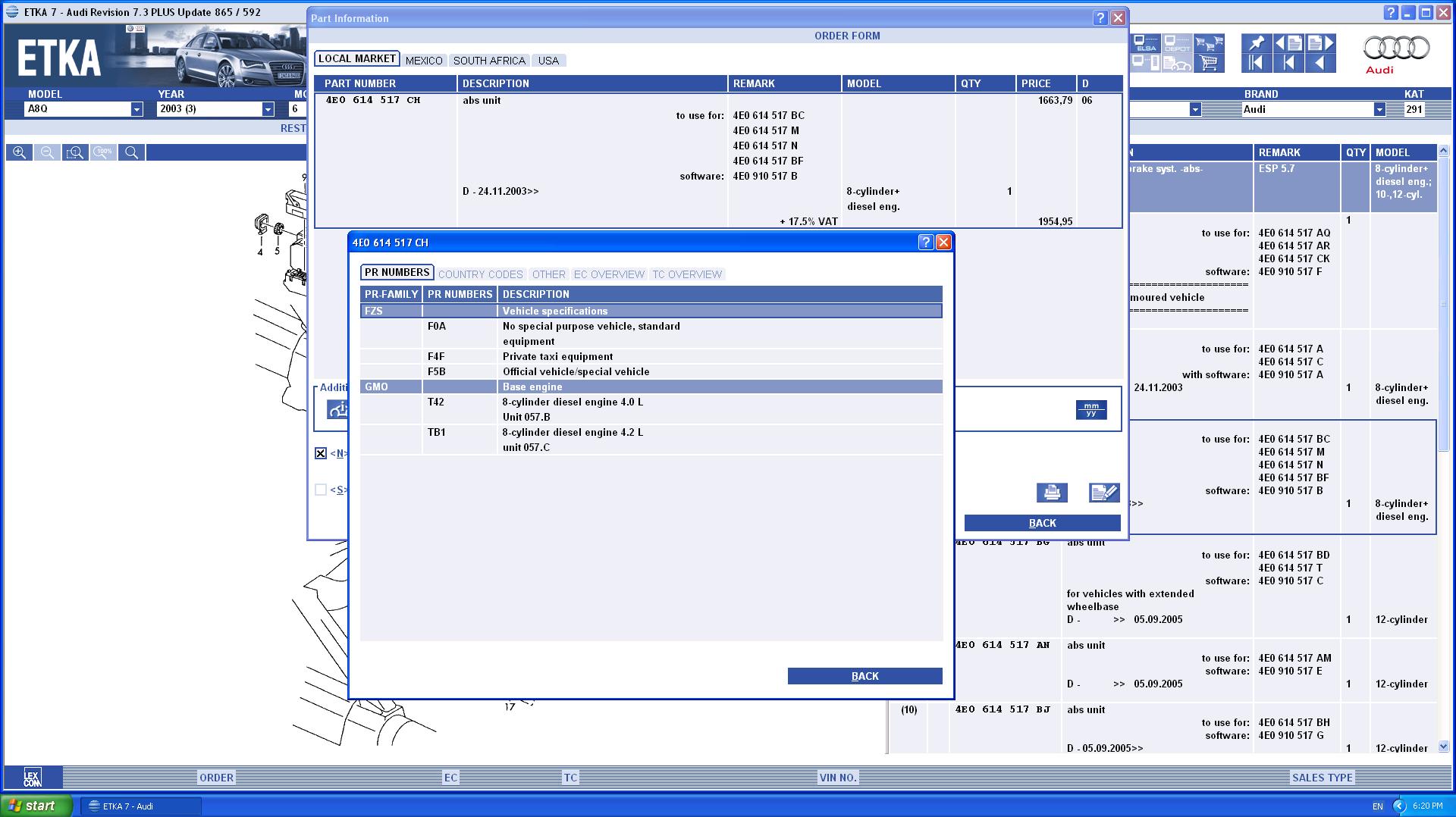Image resolution: width=1456 pixels, height=817 pixels.
Task: Click the single-bar back arrow icon
Action: (1288, 63)
